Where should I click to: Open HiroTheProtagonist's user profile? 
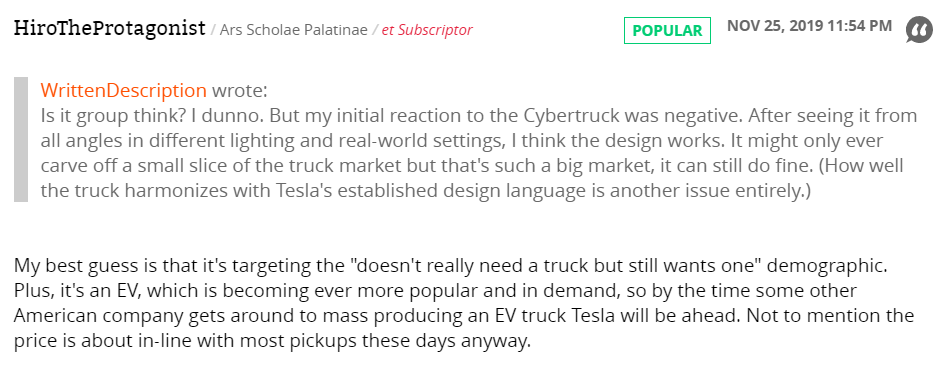[110, 28]
